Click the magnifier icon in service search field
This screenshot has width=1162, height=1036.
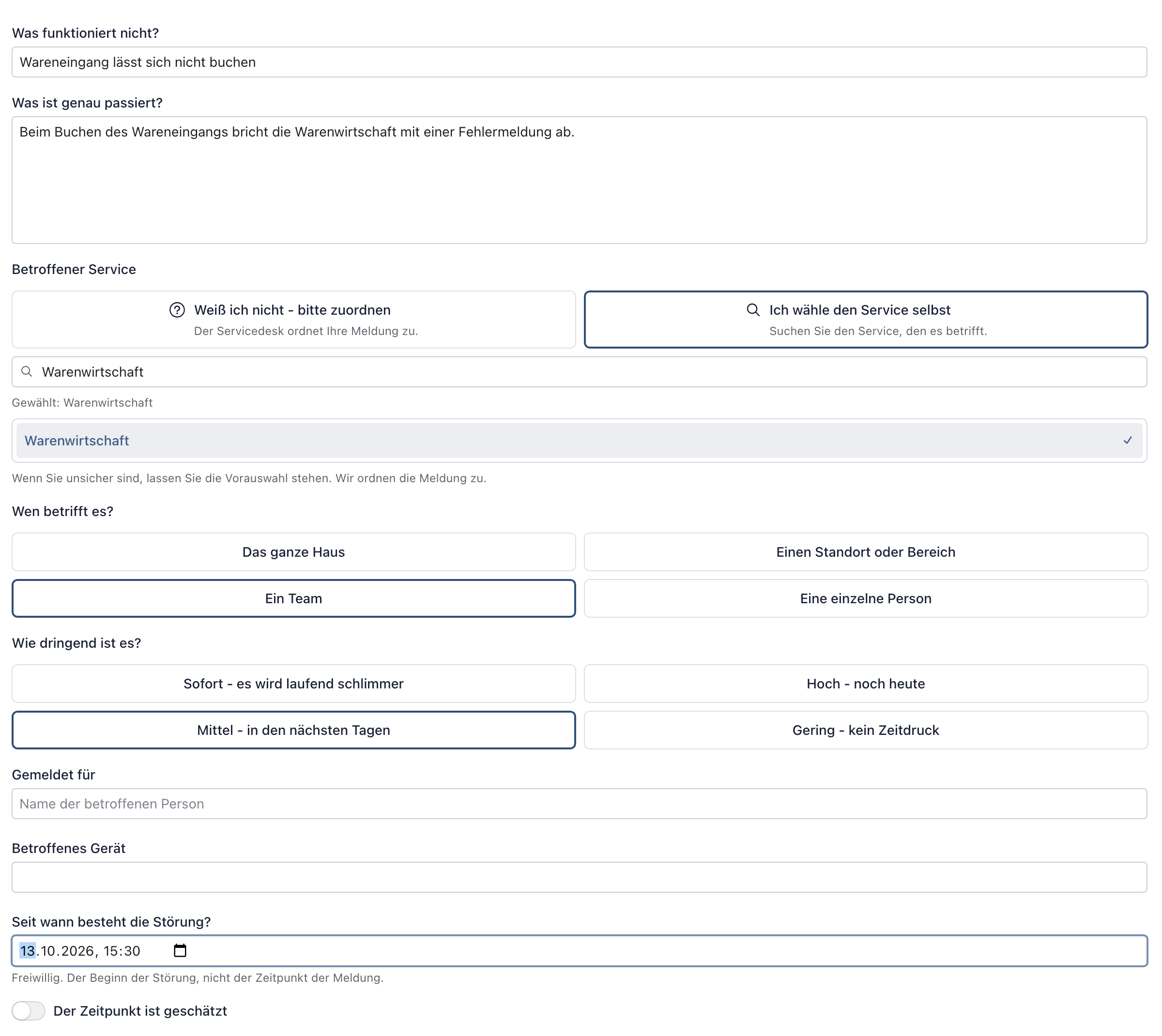(27, 372)
